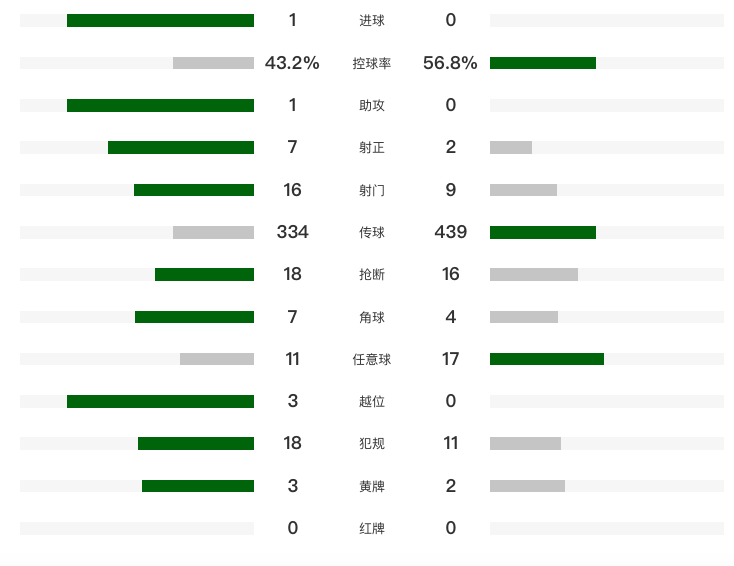The image size is (734, 566).
Task: Click the 射门 shots label
Action: point(371,190)
